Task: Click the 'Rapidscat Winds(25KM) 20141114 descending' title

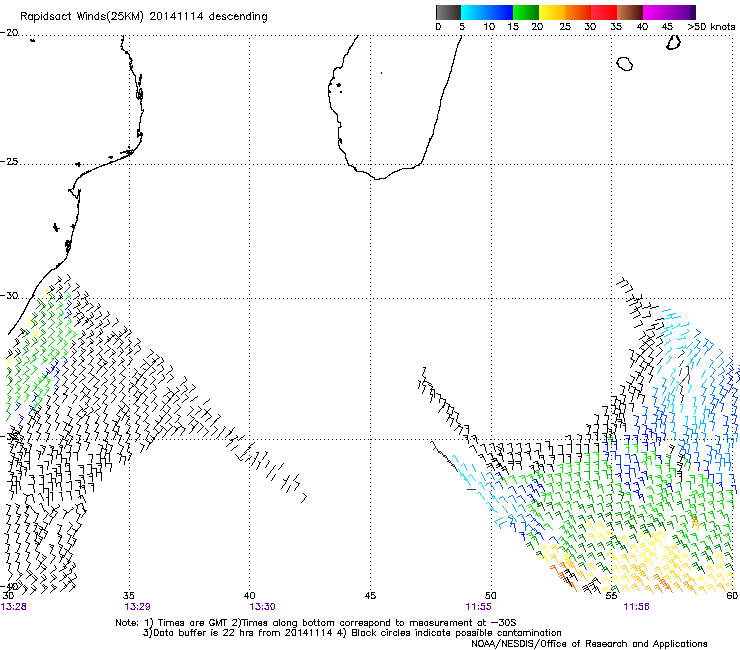Action: 144,17
